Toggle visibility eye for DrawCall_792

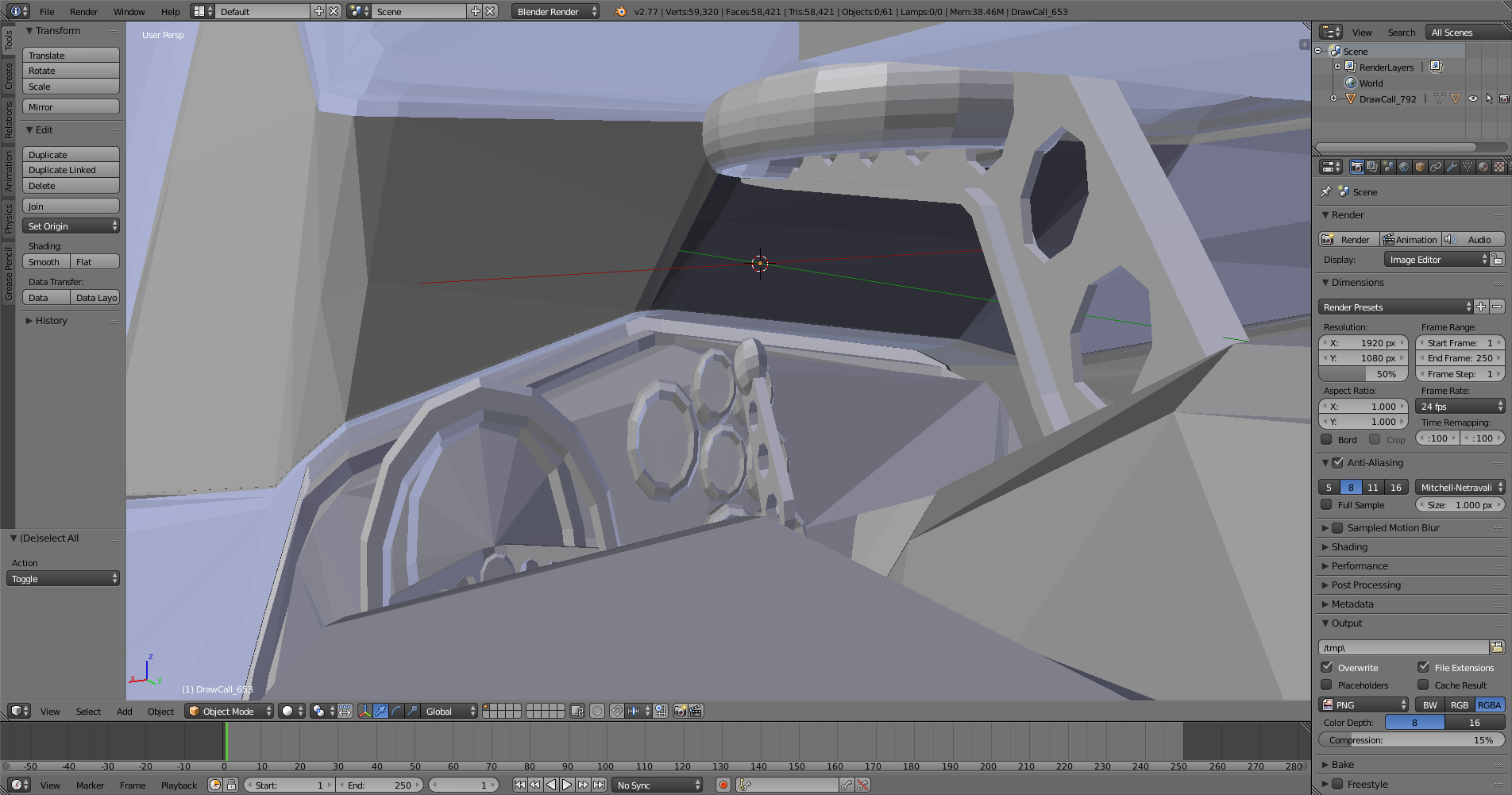[1472, 98]
